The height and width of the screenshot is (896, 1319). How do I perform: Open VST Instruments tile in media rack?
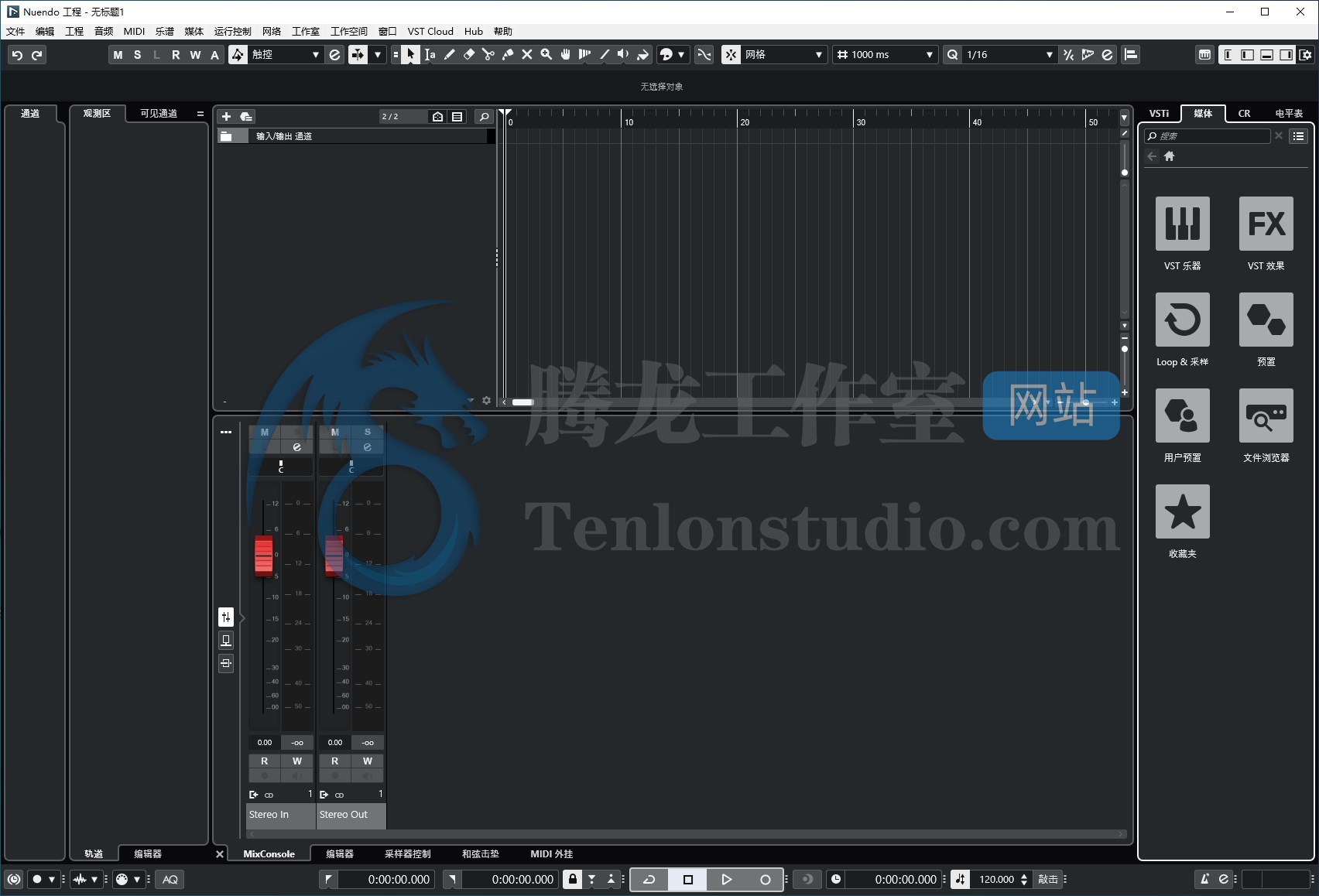pos(1183,224)
